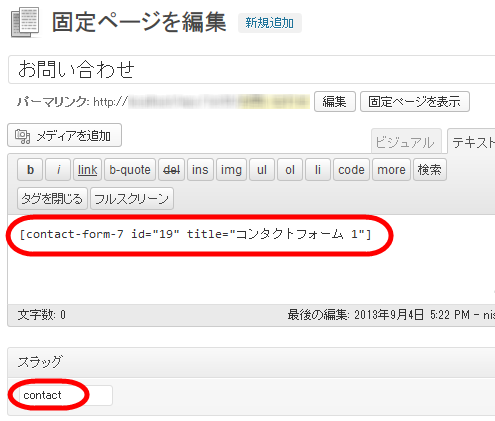The width and height of the screenshot is (495, 421).
Task: Click the 新規追加 link
Action: pyautogui.click(x=270, y=23)
